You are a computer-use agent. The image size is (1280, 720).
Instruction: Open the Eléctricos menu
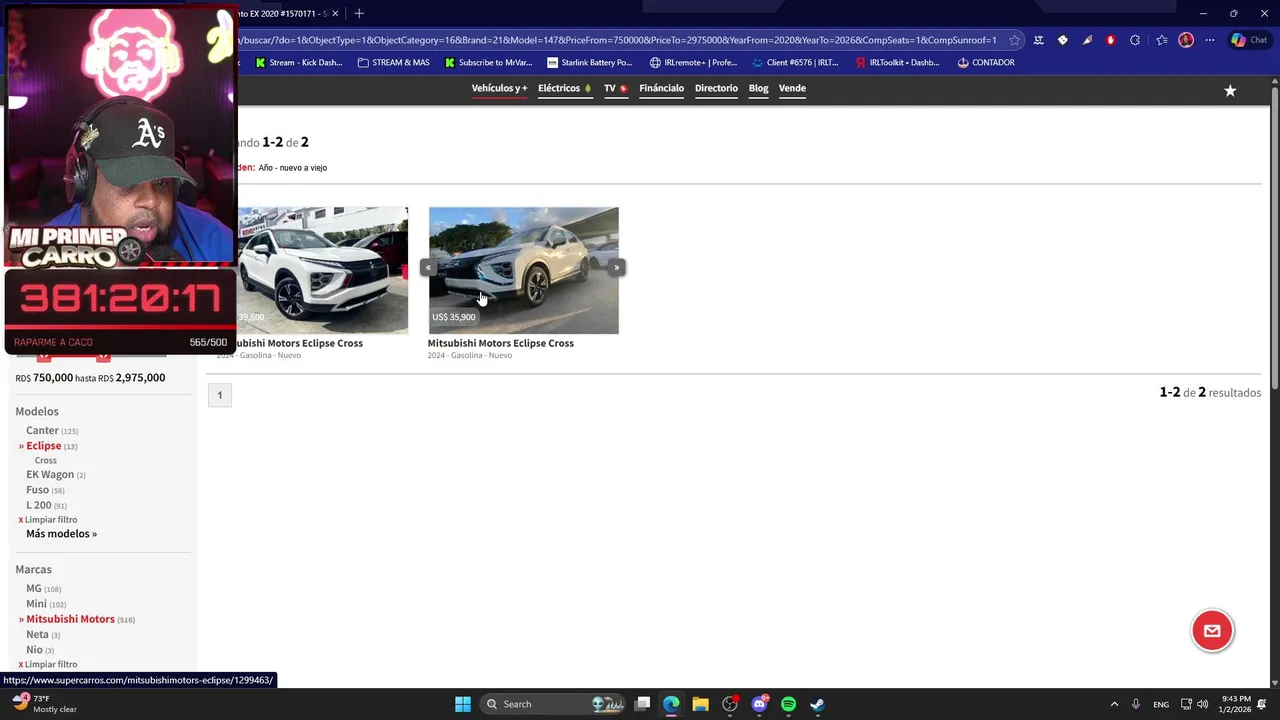[564, 88]
